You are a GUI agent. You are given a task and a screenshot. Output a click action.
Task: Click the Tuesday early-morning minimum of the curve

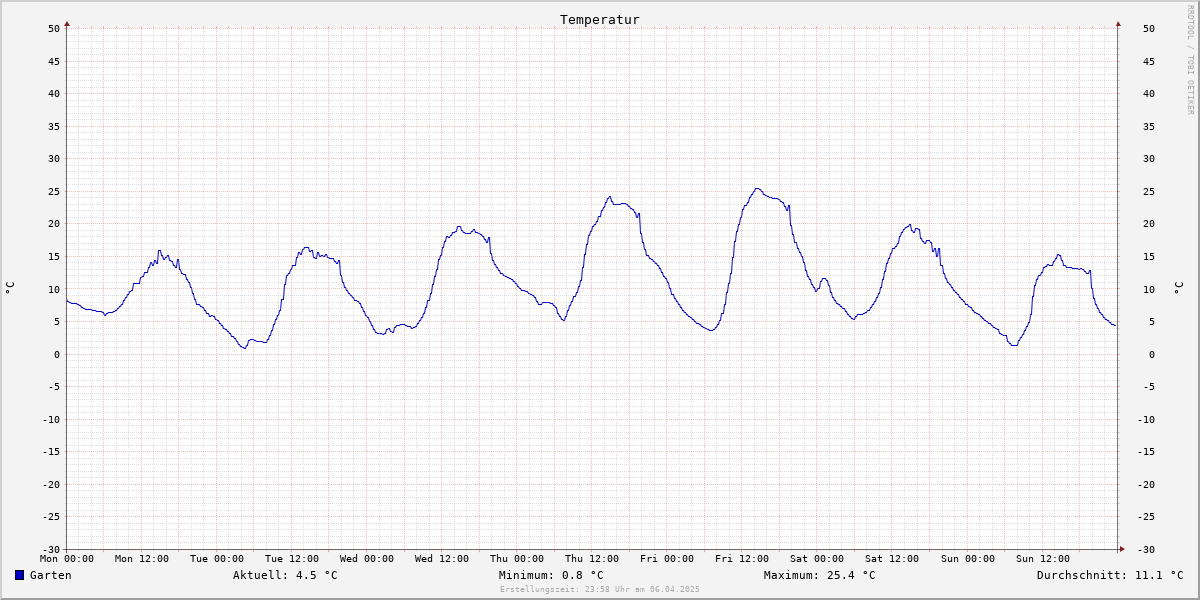coord(244,348)
